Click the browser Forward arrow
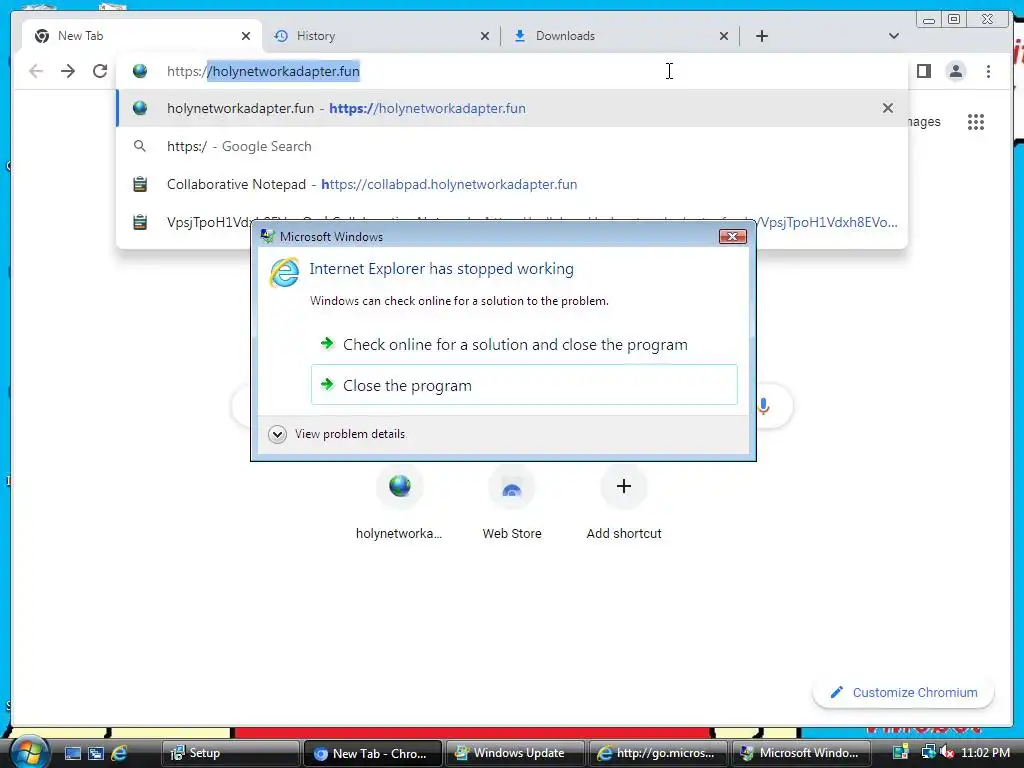This screenshot has width=1024, height=768. click(x=68, y=71)
